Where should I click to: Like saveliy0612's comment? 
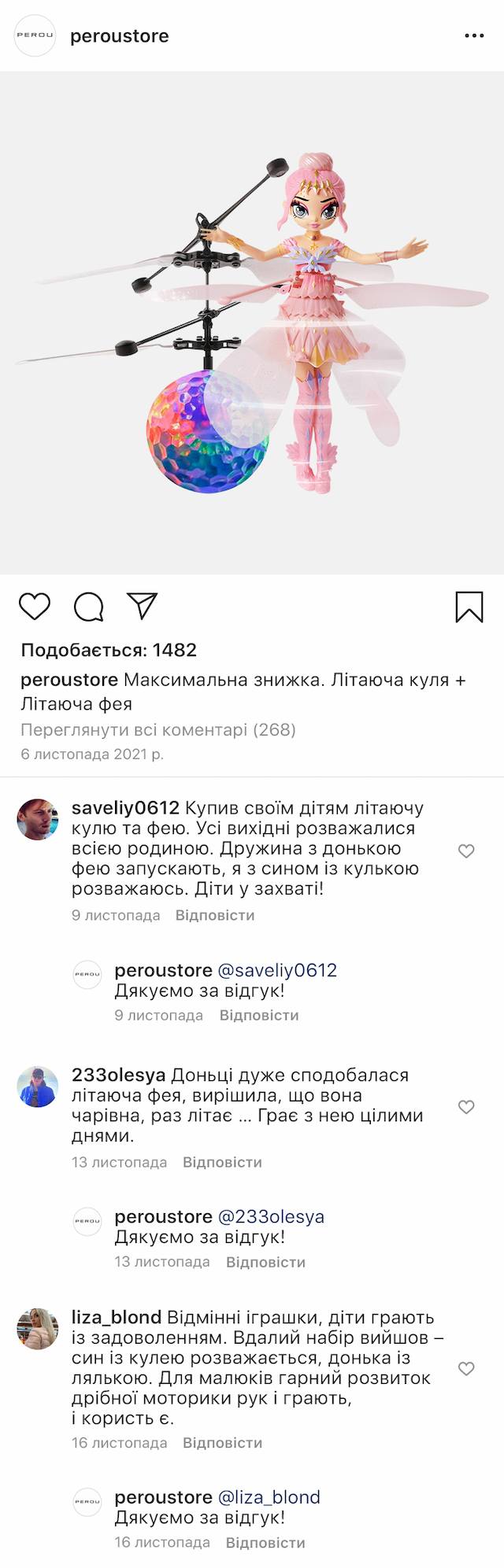click(466, 850)
